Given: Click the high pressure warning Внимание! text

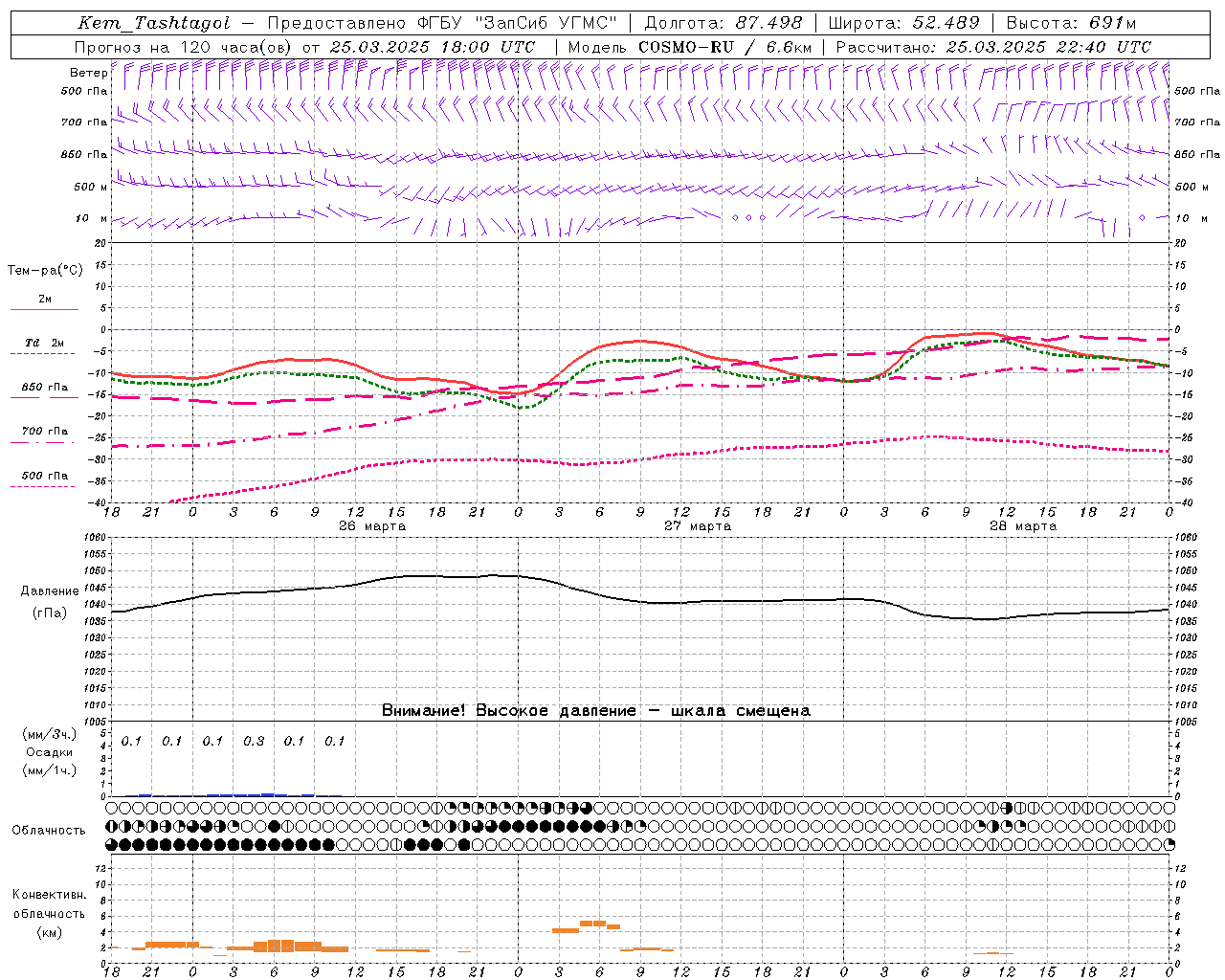Looking at the screenshot, I should point(595,710).
